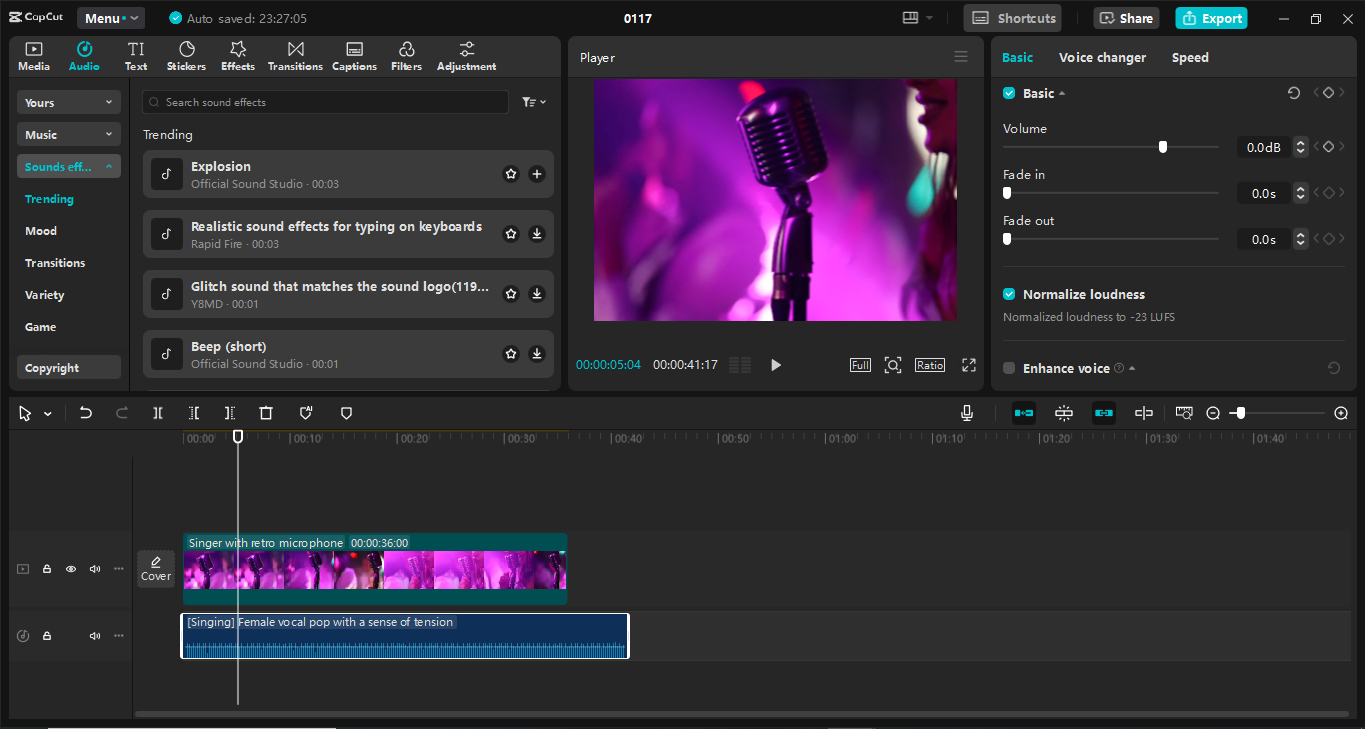Toggle auto snapping in timeline
Viewport: 1365px width, 729px height.
point(1064,413)
